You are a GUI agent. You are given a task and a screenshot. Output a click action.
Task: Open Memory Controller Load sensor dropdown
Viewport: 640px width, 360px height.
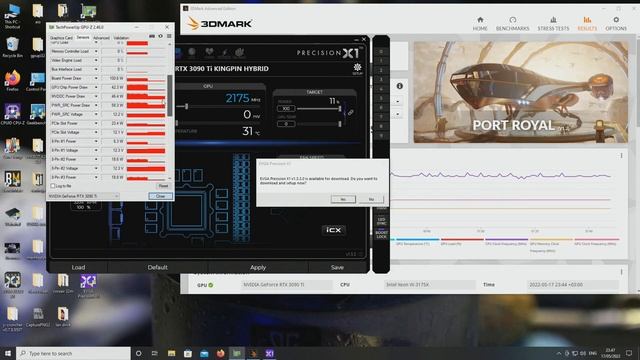(96, 51)
